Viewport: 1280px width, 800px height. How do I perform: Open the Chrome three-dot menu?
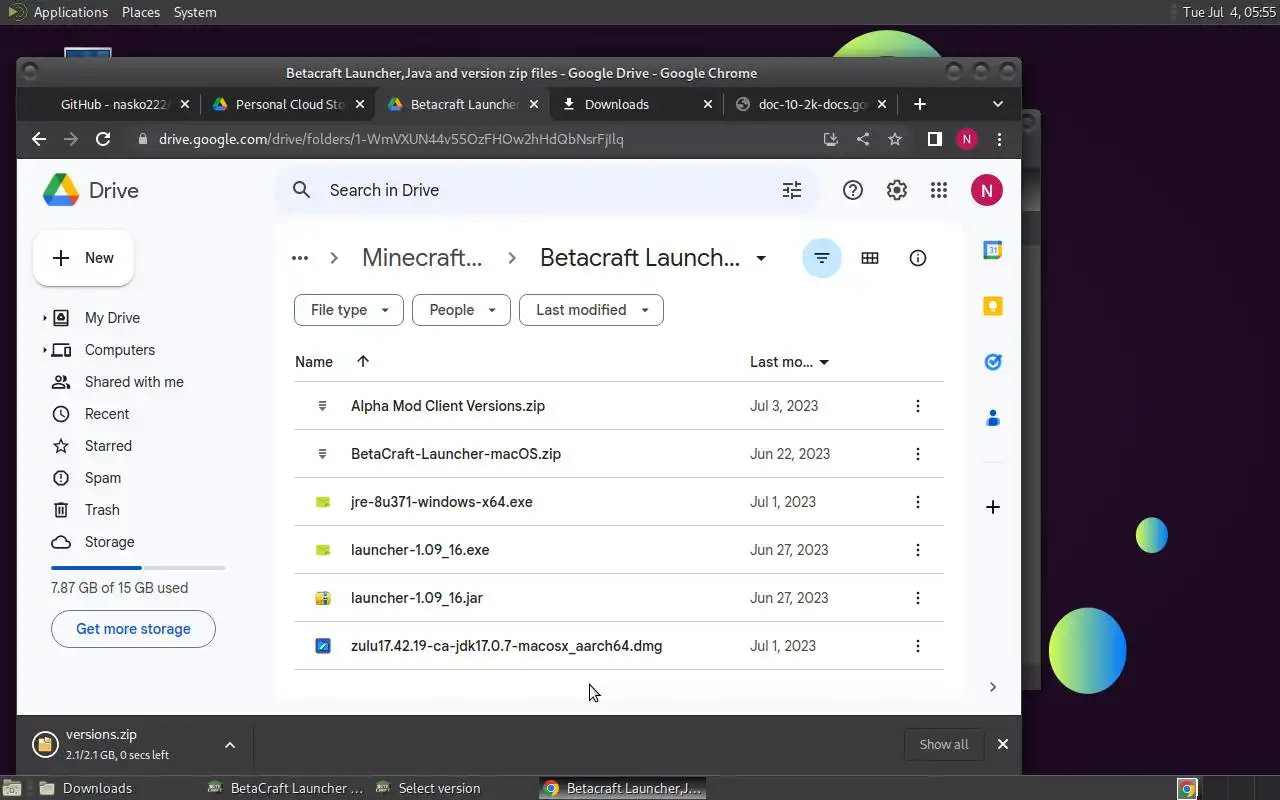pyautogui.click(x=999, y=139)
